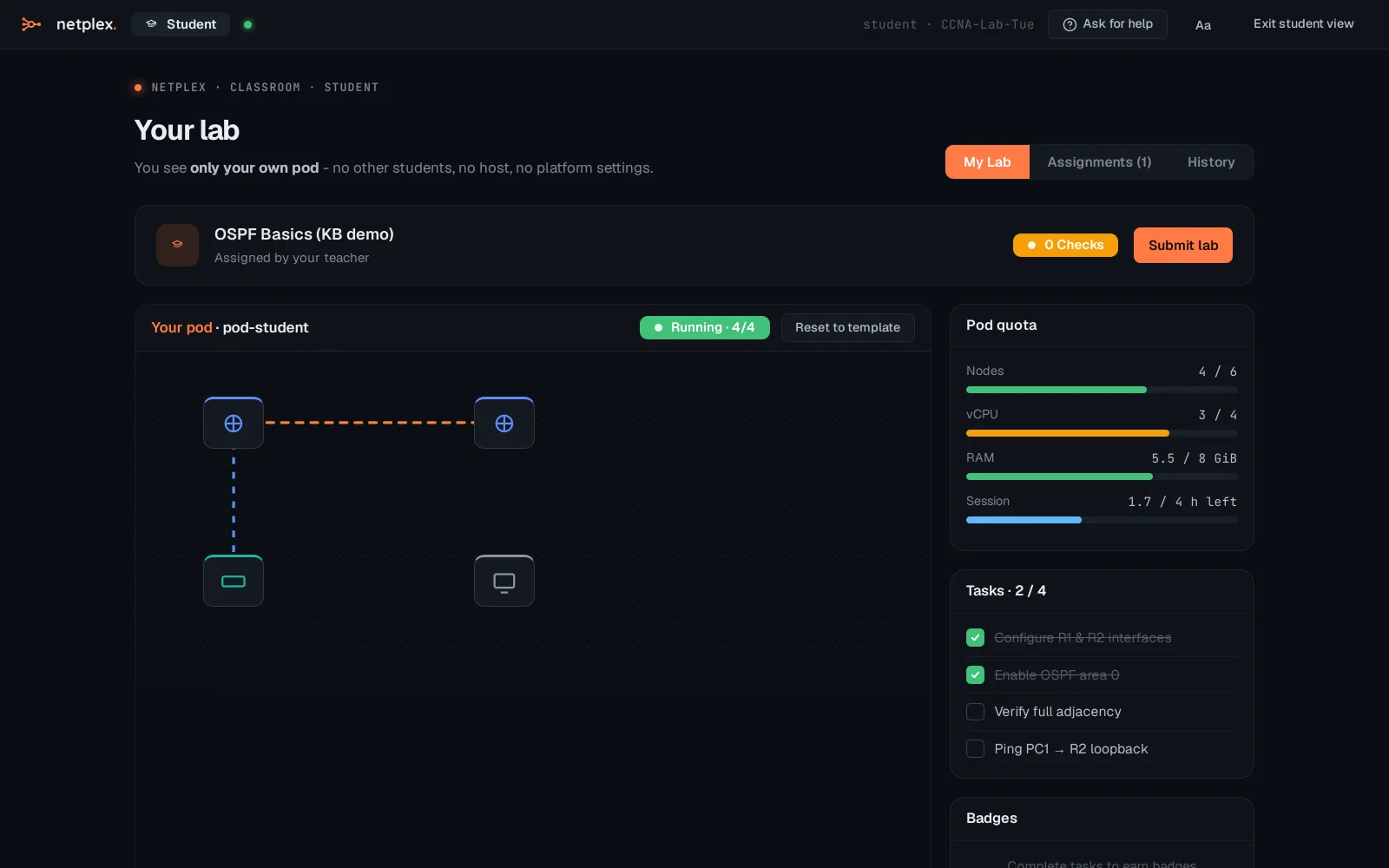Click 'Assigned by your teacher' text

pos(292,258)
